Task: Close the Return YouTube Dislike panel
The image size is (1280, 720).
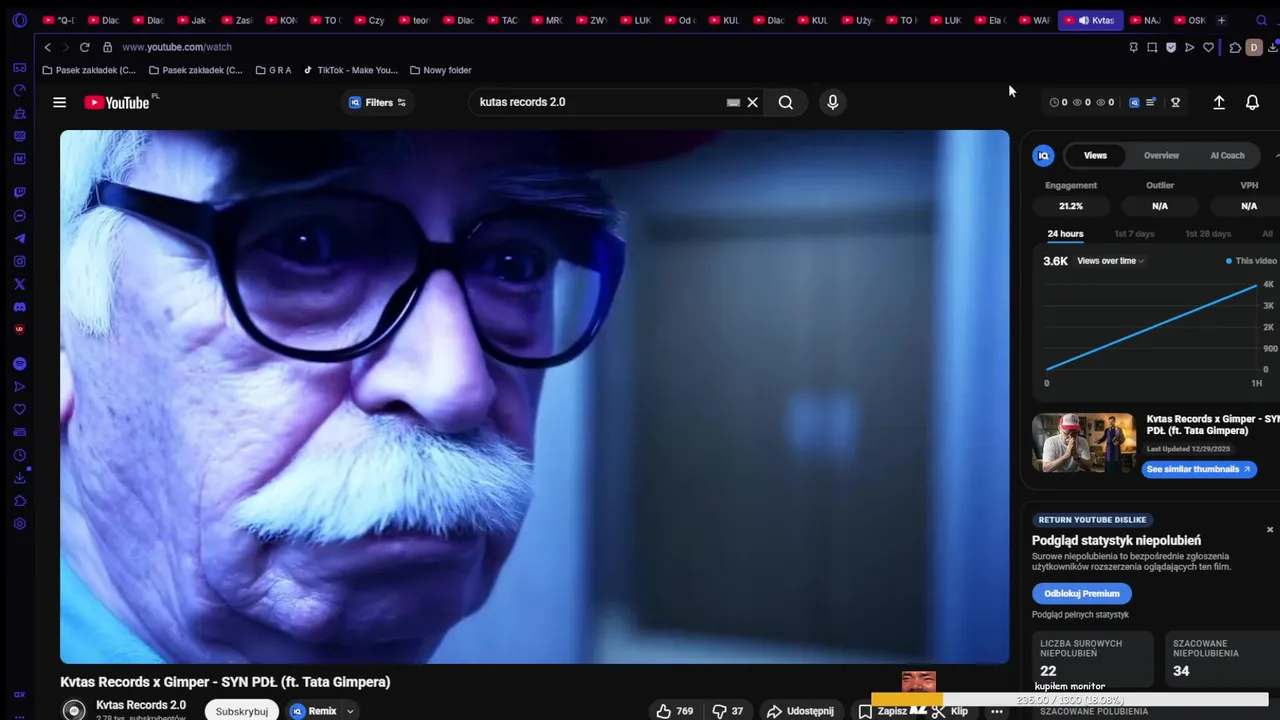Action: point(1270,529)
